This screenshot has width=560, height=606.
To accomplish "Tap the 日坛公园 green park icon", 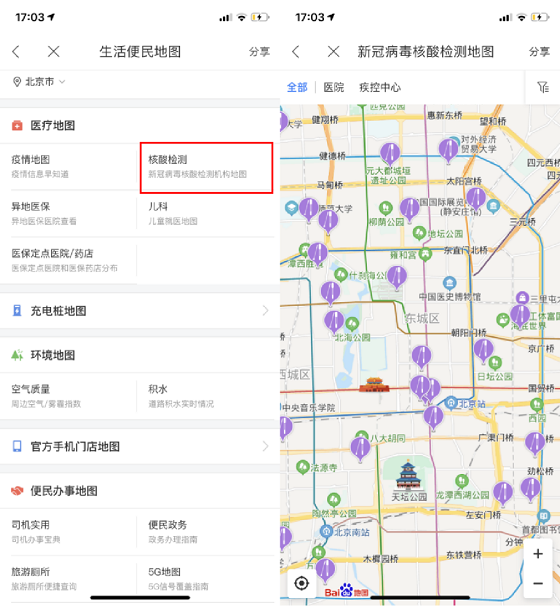I will point(495,363).
